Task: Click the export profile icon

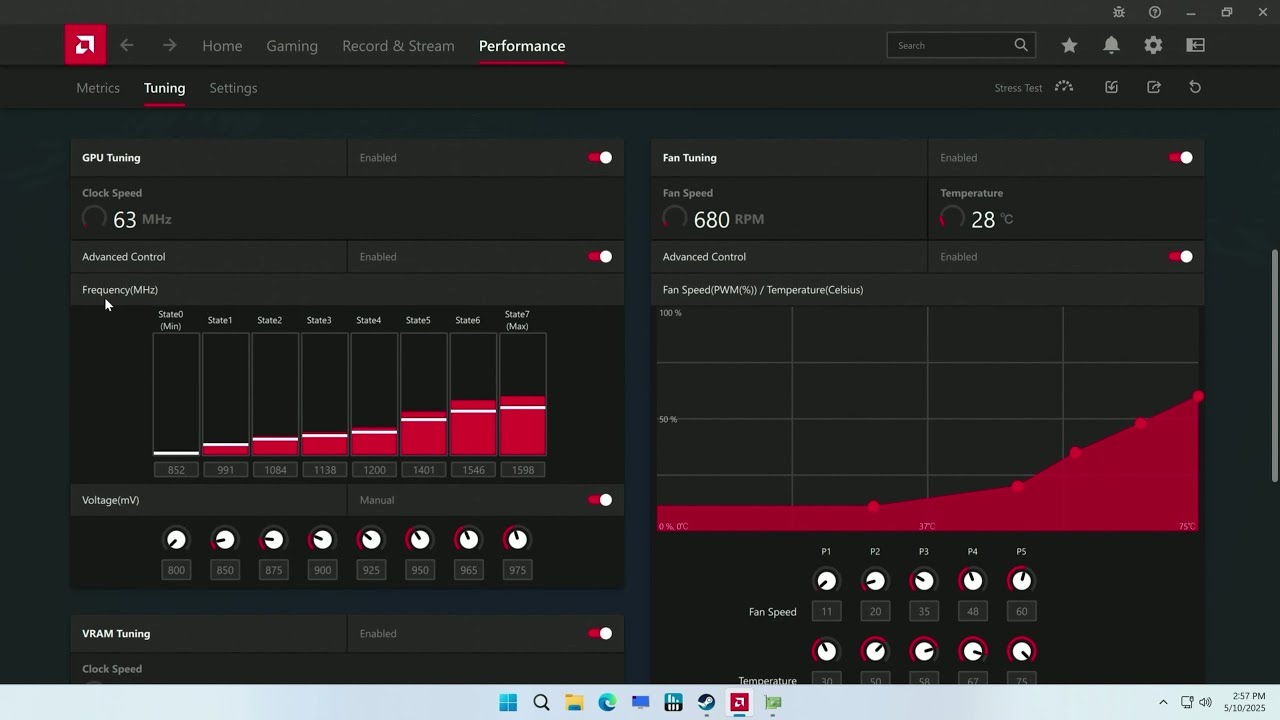Action: click(1153, 87)
